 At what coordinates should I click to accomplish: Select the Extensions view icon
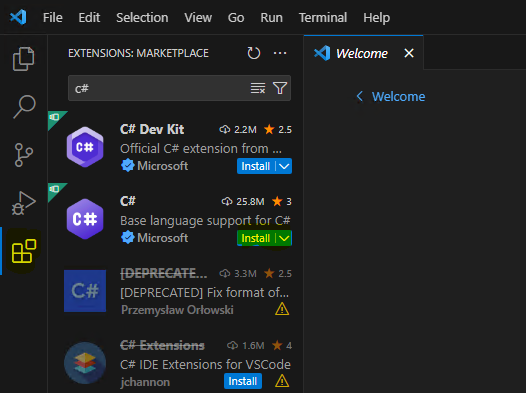[24, 251]
